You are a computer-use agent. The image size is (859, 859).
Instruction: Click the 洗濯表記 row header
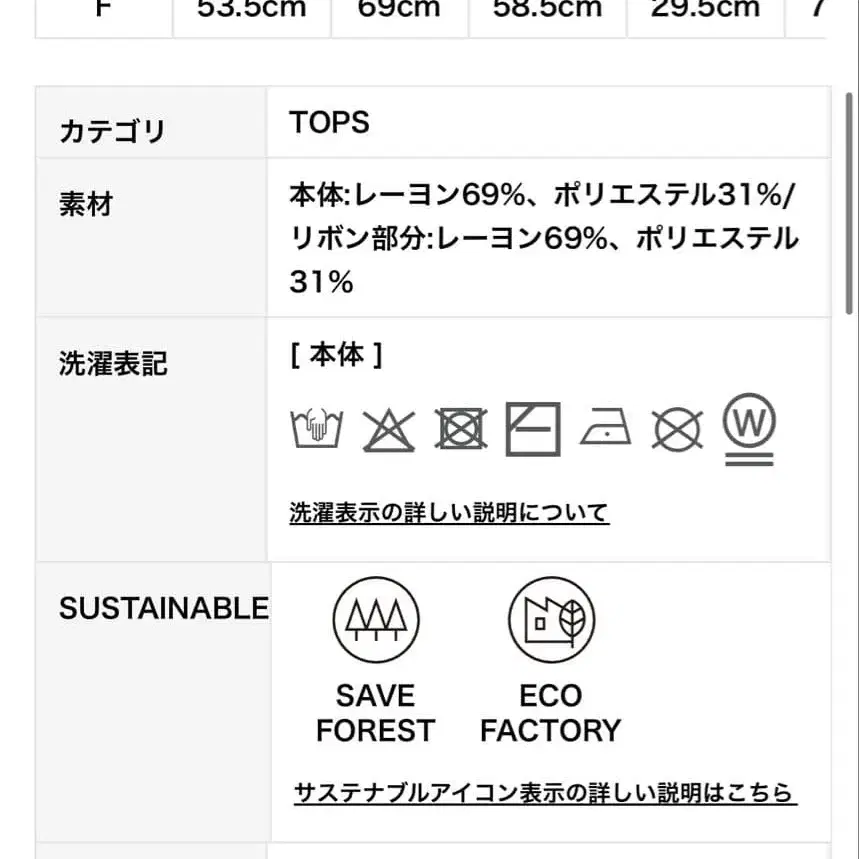(x=113, y=364)
